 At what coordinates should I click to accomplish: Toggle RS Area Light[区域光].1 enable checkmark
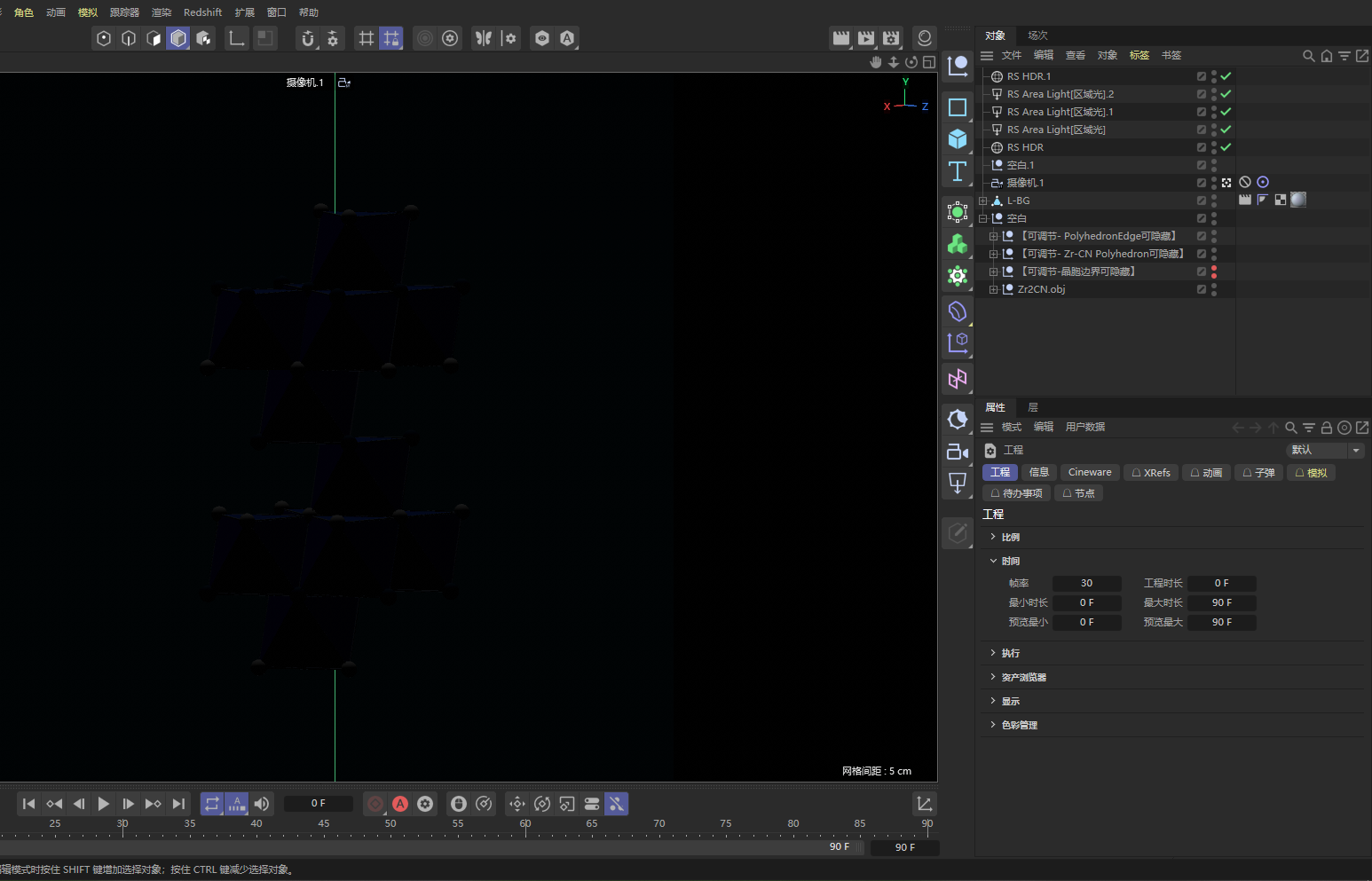pyautogui.click(x=1226, y=112)
